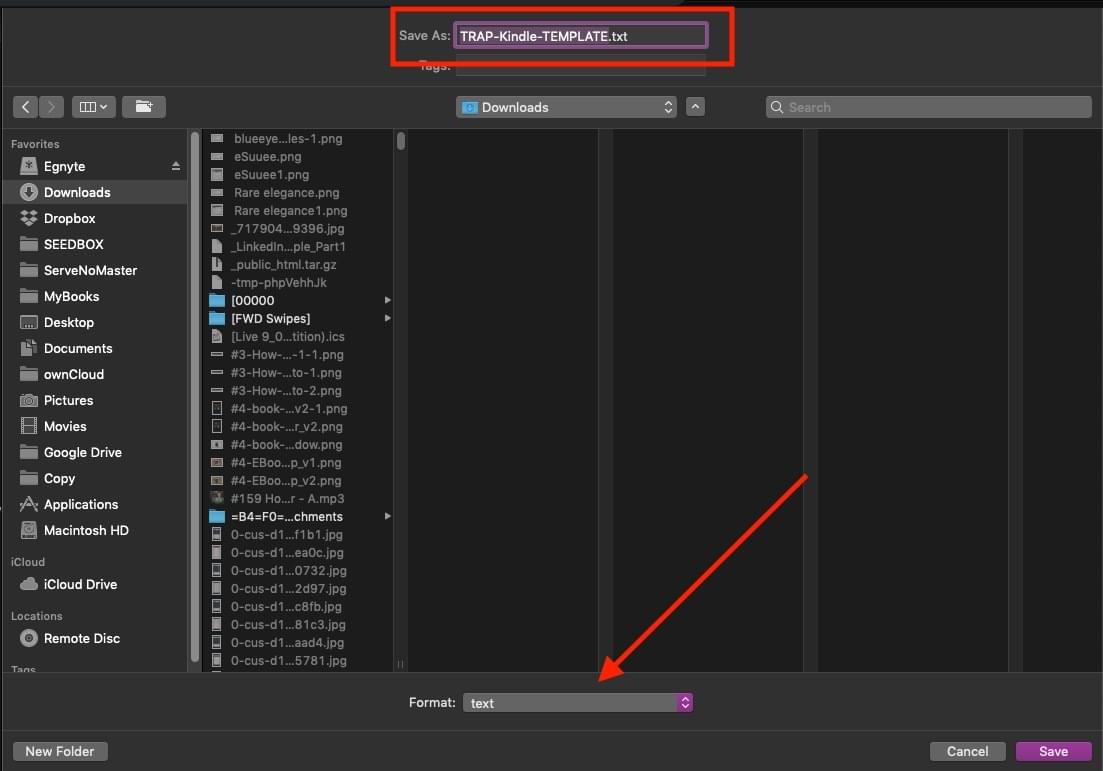Screen dimensions: 1103x771
Task: Open Applications folder in sidebar
Action: click(x=80, y=504)
